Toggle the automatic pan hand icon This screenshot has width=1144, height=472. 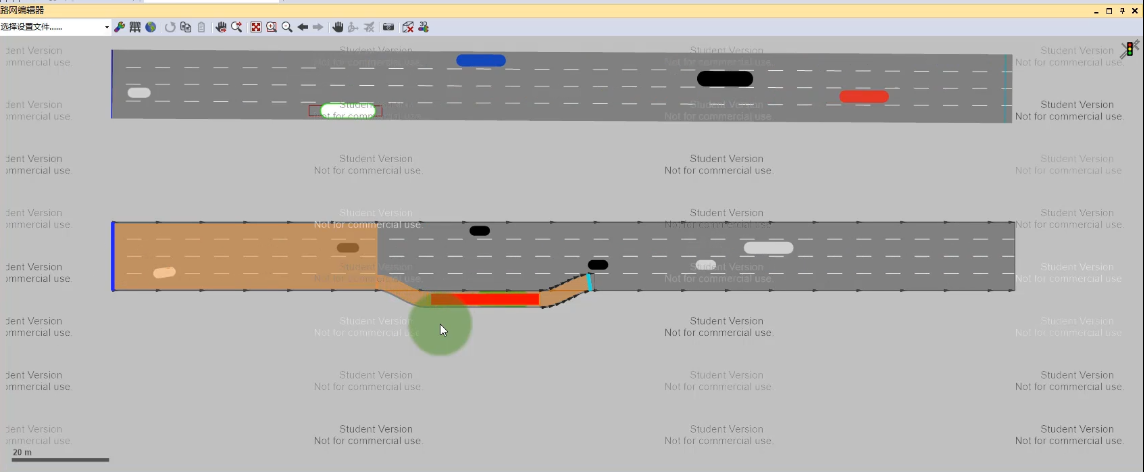point(221,27)
